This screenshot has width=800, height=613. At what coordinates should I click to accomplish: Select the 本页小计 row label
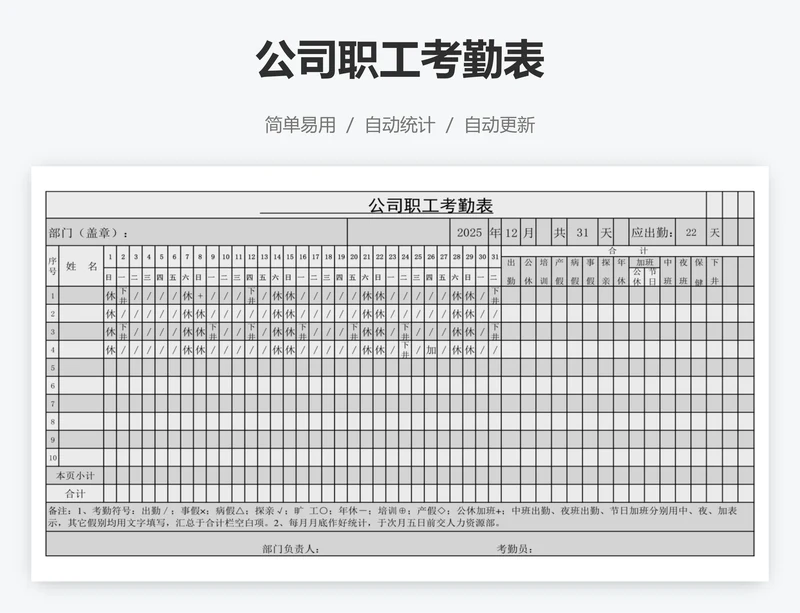pos(75,476)
